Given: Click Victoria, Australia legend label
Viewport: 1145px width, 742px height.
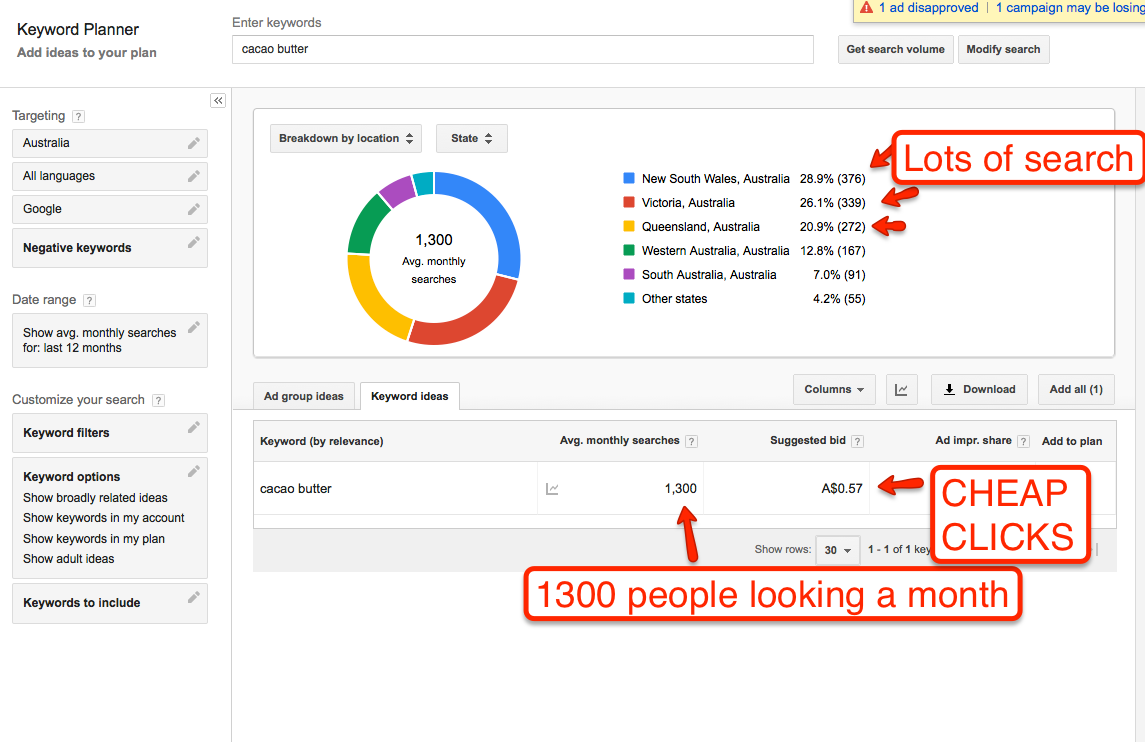Looking at the screenshot, I should coord(688,203).
